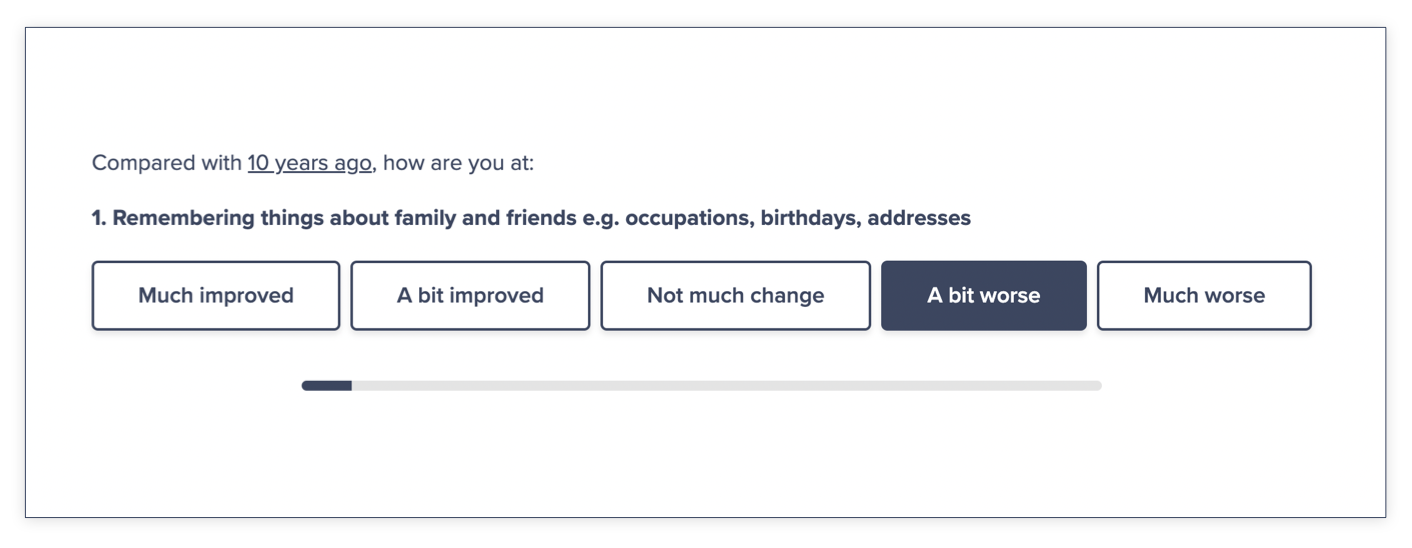
Task: Open the underlined "10 years ago" link
Action: tap(309, 163)
